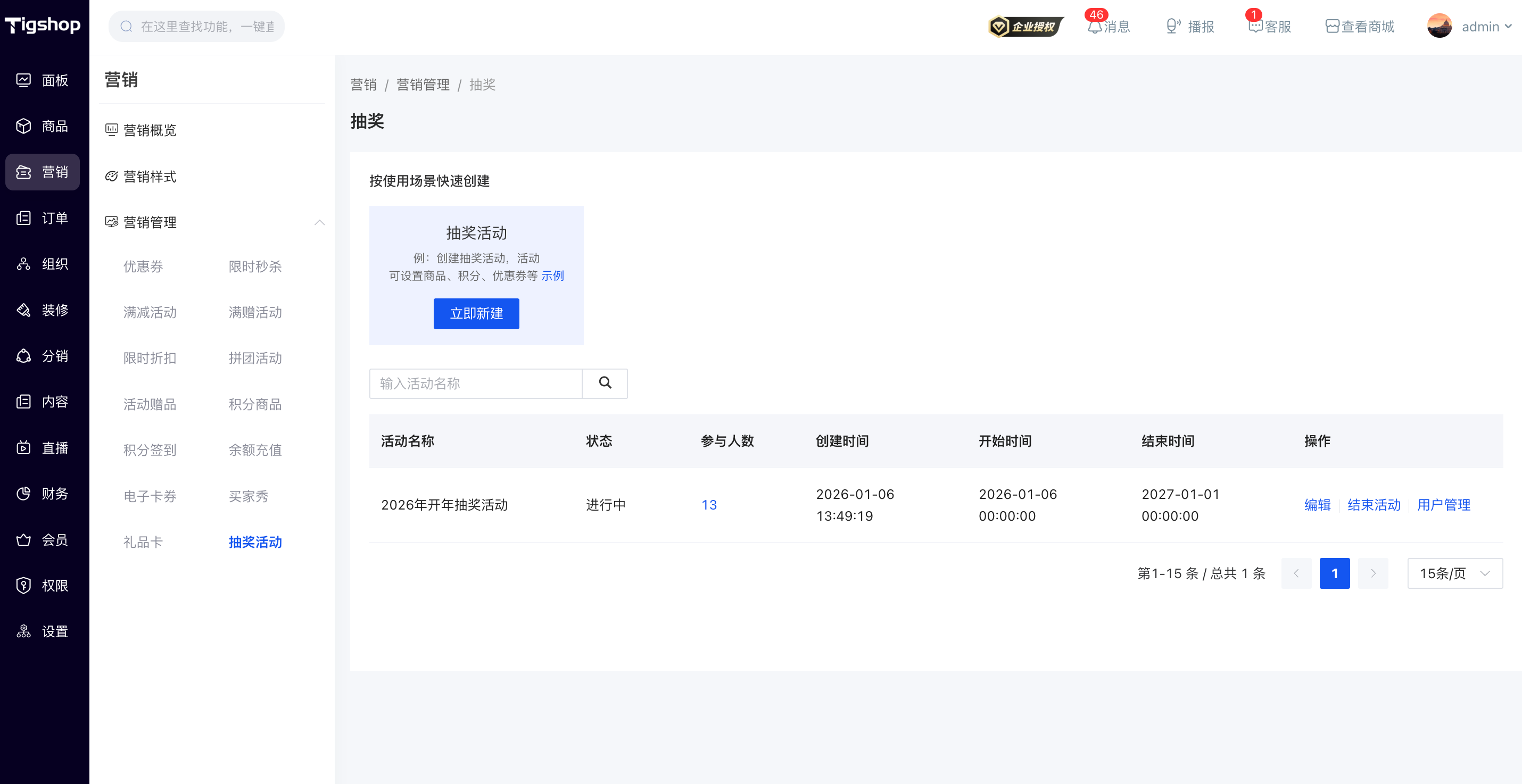Screen dimensions: 1522x784
Task: Open 营销概览 marketing overview
Action: pyautogui.click(x=141, y=130)
